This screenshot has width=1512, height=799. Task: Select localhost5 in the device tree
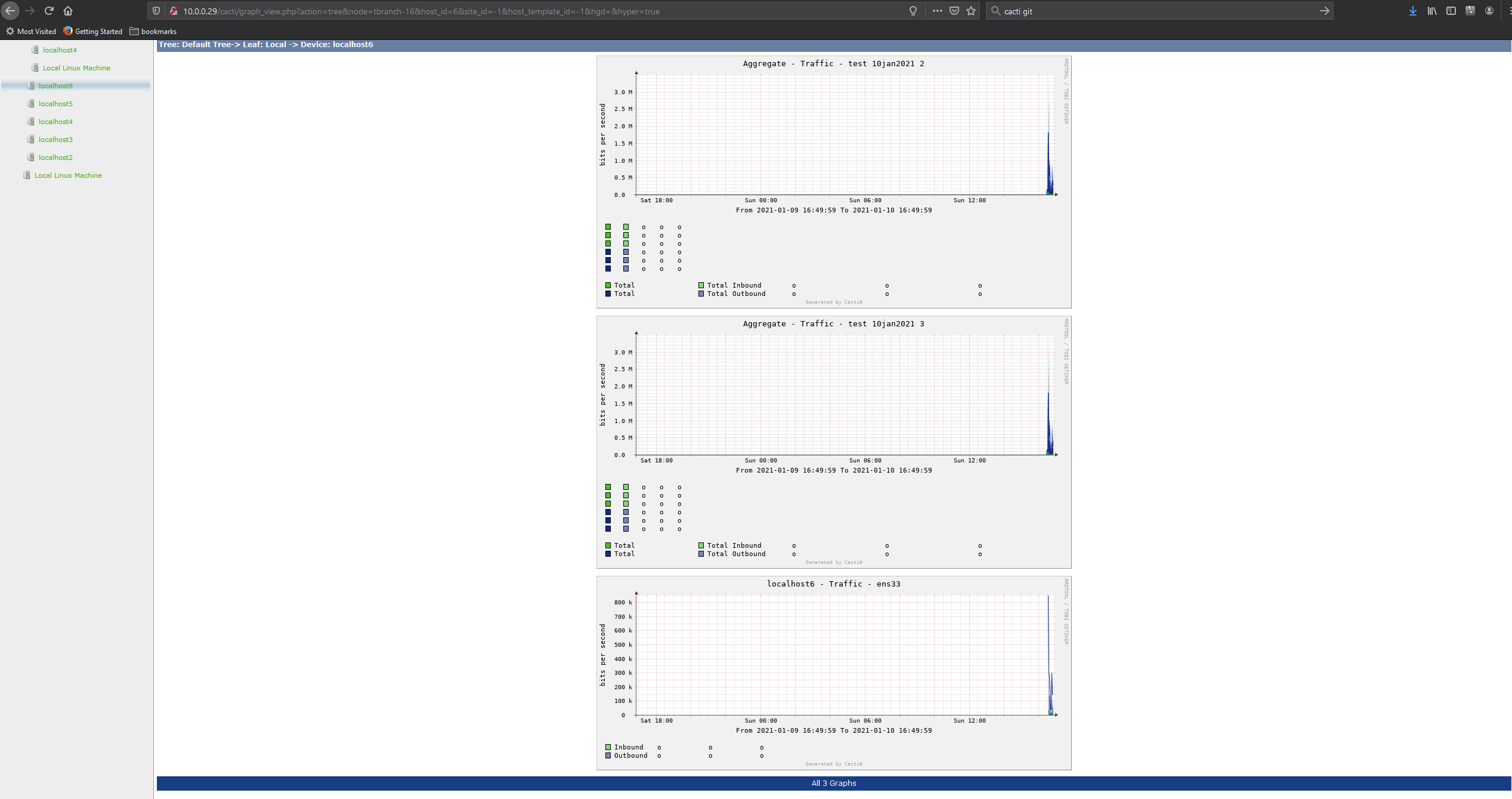point(55,103)
